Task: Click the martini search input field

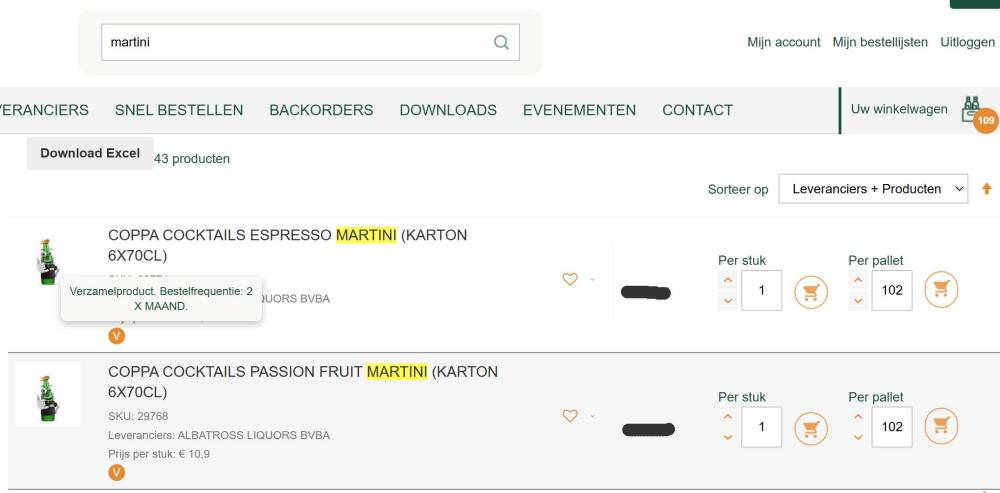Action: click(297, 42)
